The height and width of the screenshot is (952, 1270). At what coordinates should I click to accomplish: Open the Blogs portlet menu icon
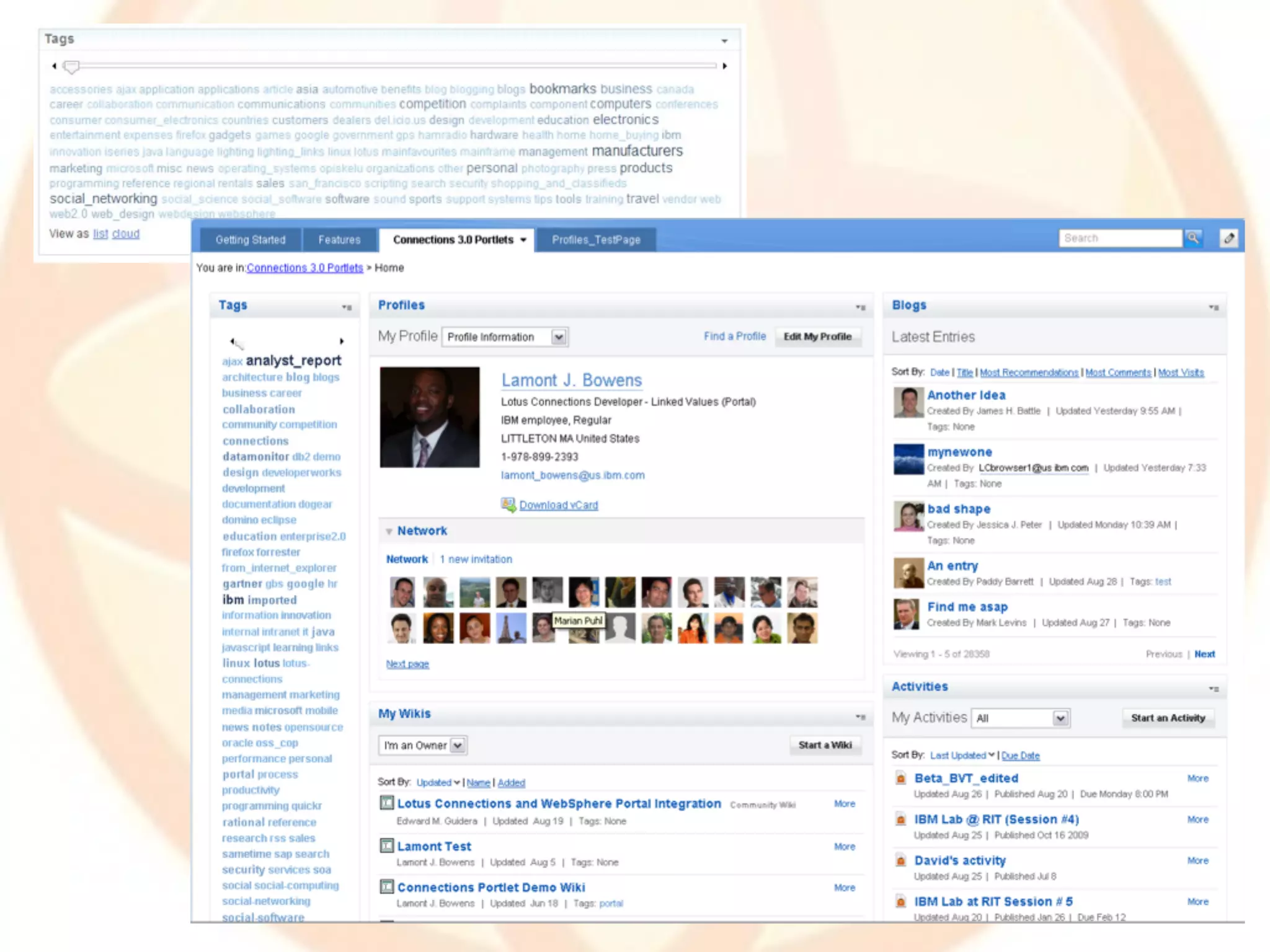1214,307
